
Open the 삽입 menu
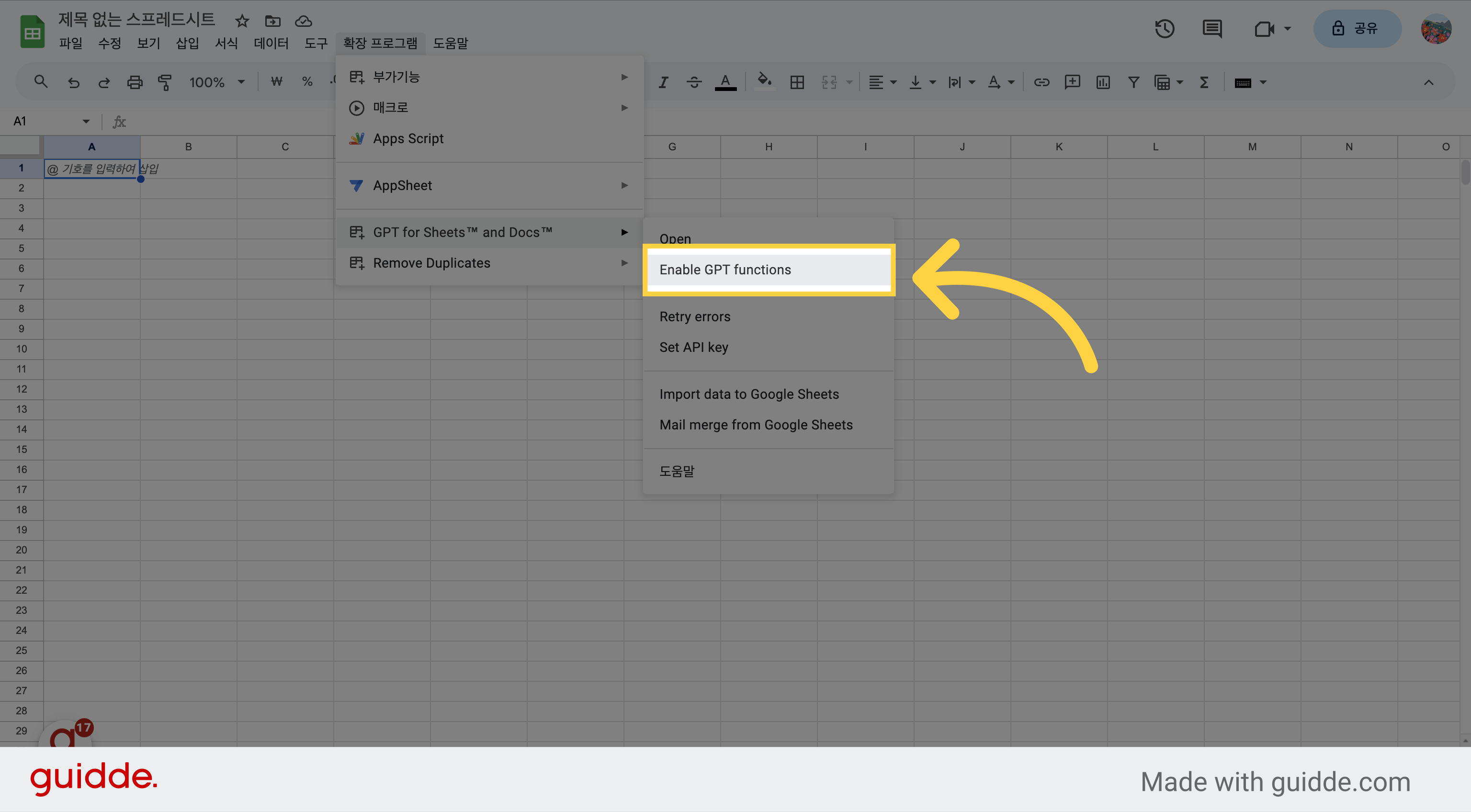(x=187, y=44)
